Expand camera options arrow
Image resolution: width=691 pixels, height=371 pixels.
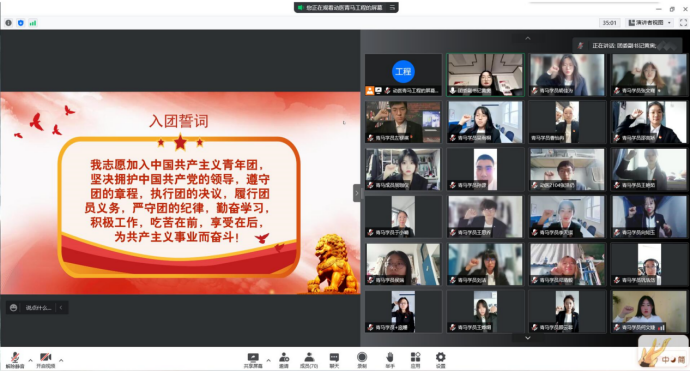tap(61, 360)
